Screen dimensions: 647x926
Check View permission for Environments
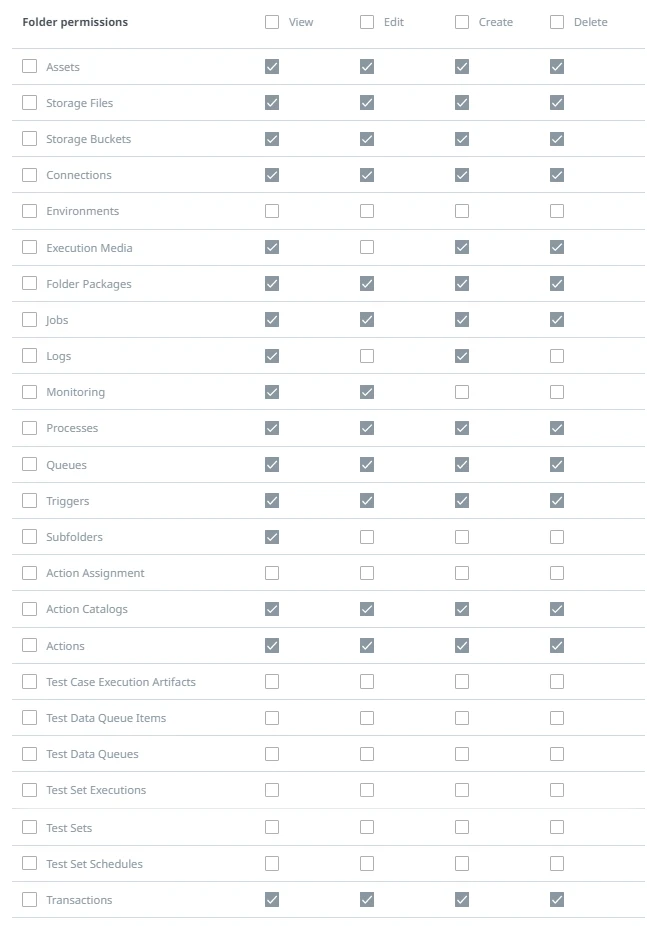[x=272, y=211]
